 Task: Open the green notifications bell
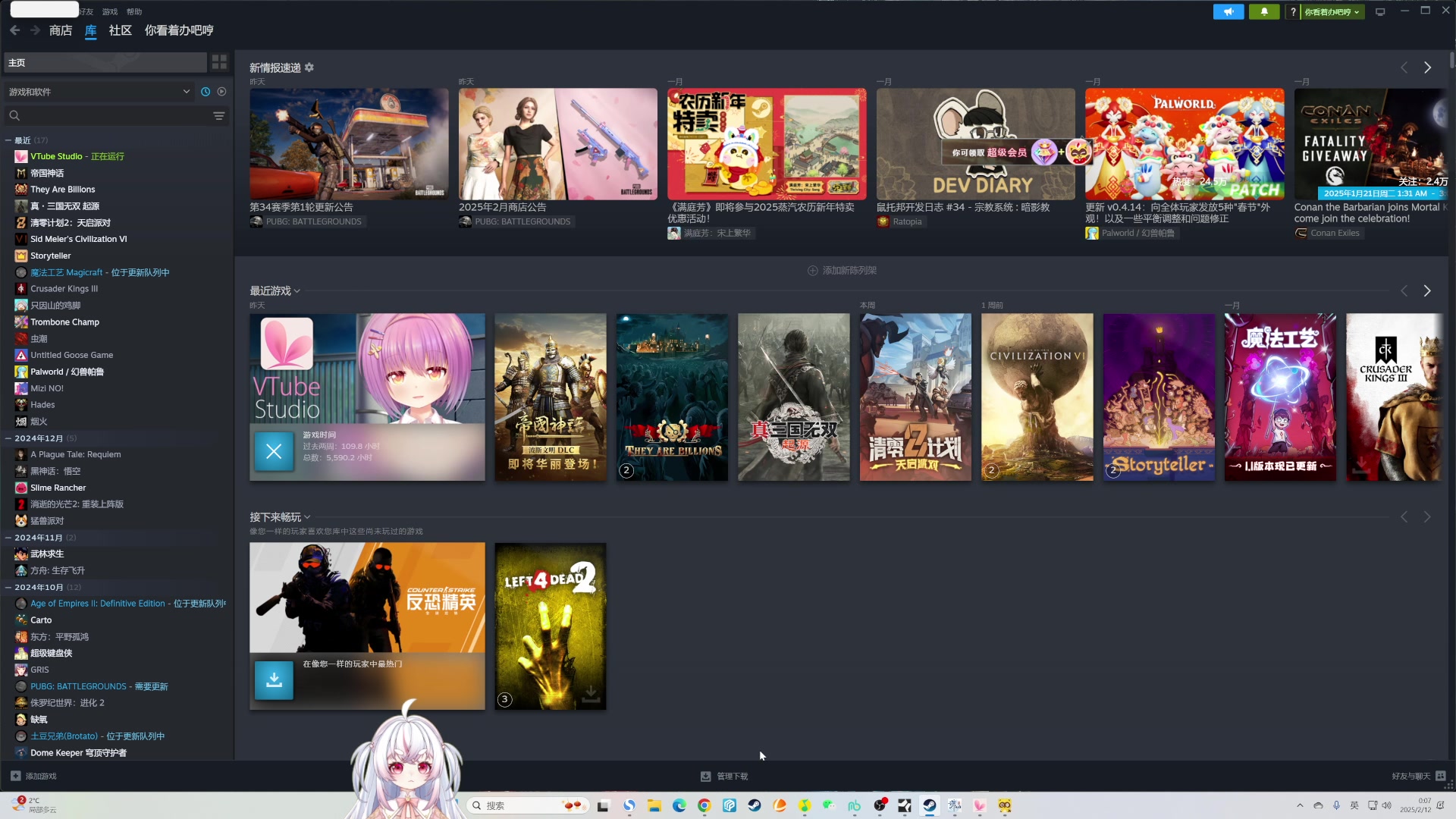click(1264, 11)
